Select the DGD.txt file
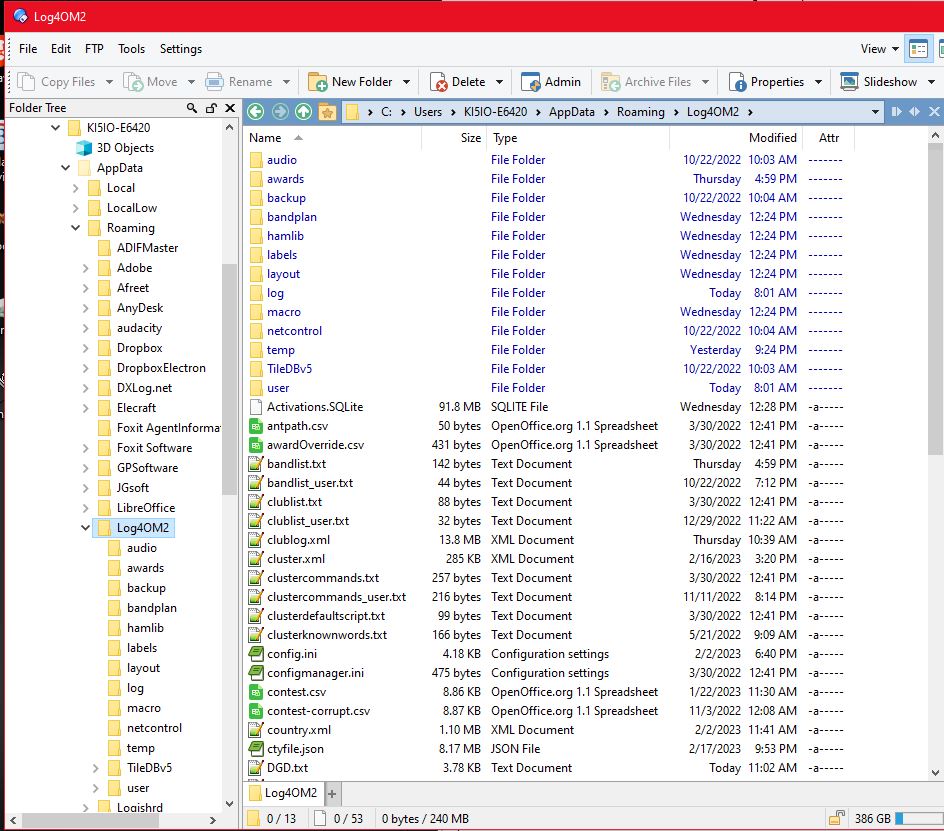 pos(288,768)
